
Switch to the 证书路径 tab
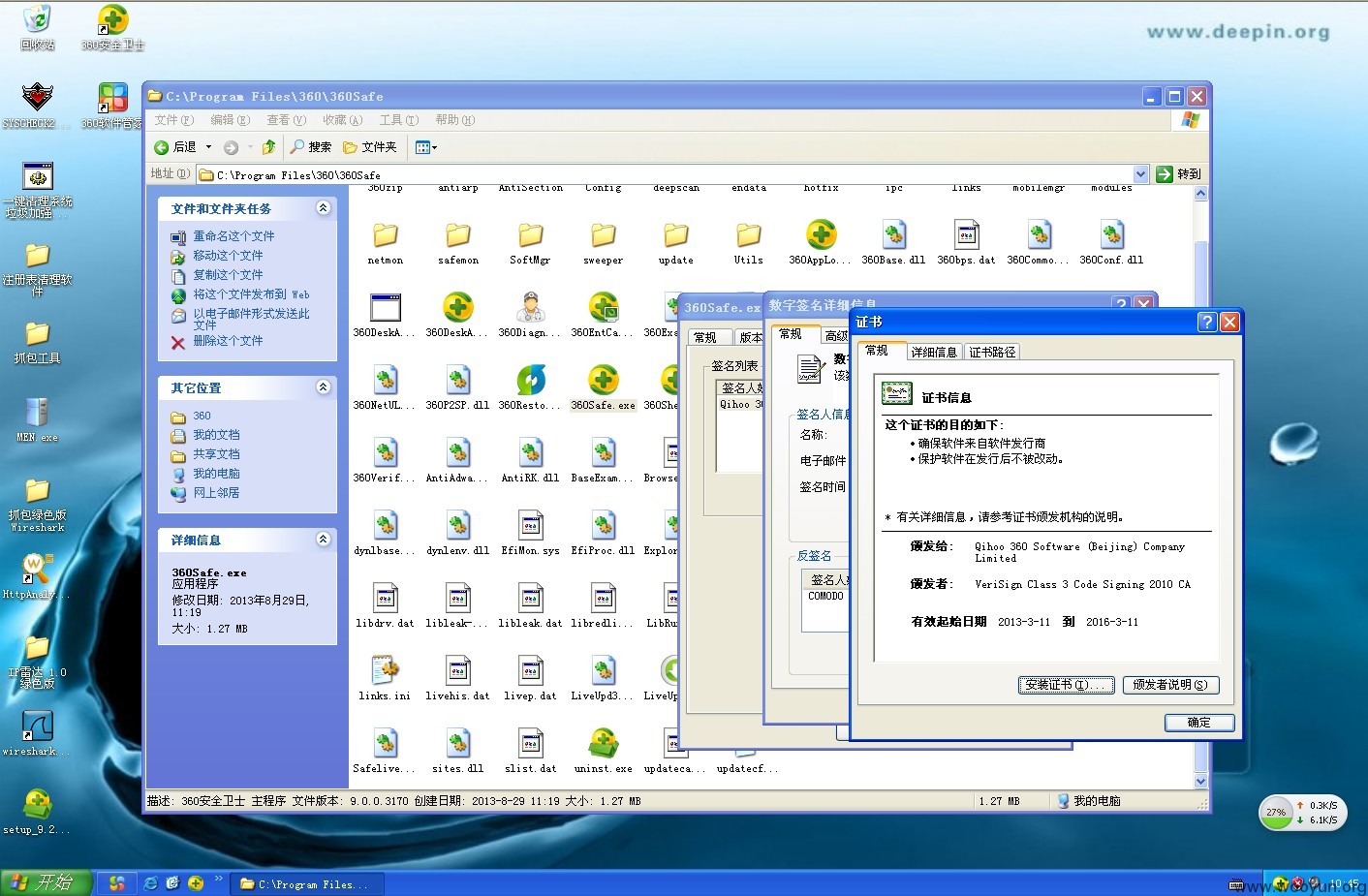click(992, 352)
